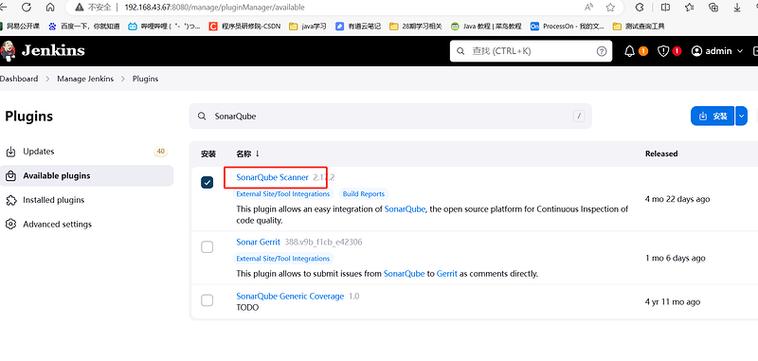
Task: Click the read aloud icon in address bar
Action: pyautogui.click(x=589, y=7)
